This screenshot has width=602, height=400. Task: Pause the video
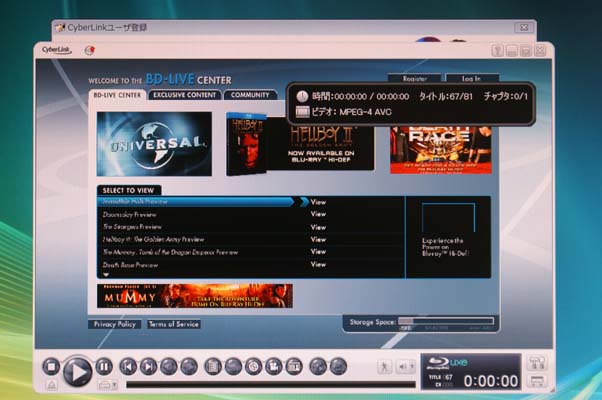(104, 367)
